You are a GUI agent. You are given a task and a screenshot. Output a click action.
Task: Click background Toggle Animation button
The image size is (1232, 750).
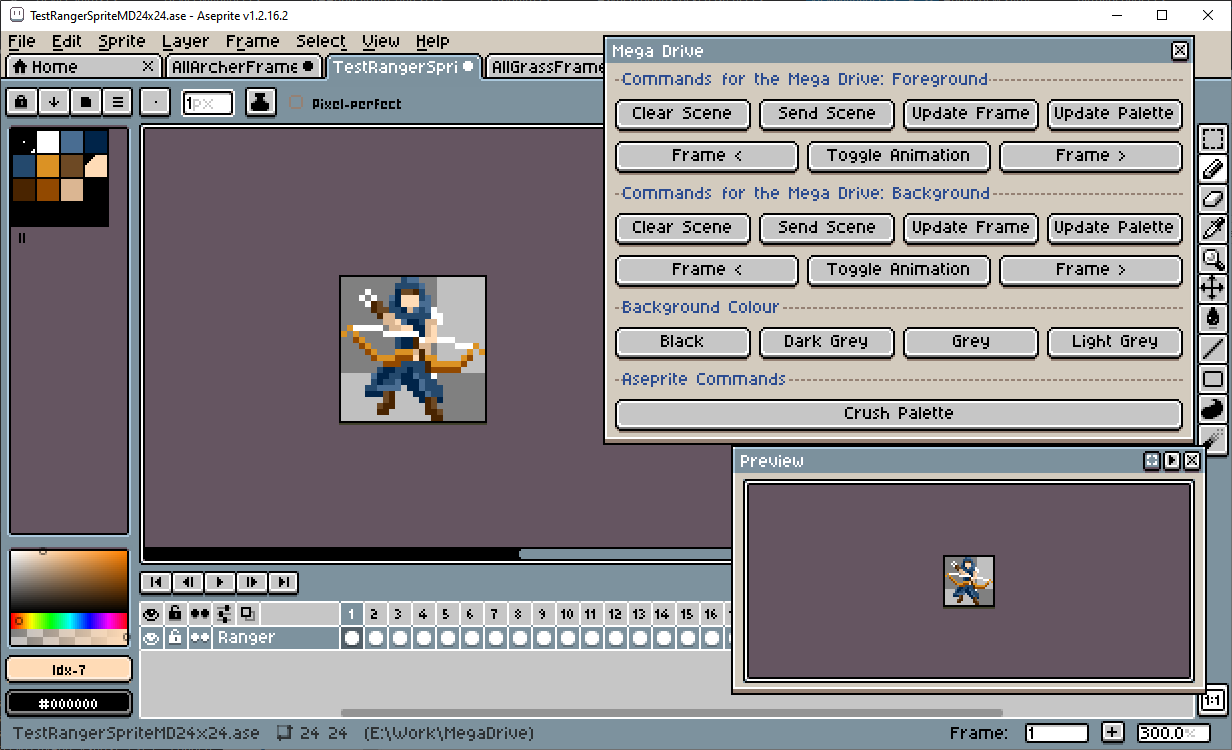coord(898,270)
